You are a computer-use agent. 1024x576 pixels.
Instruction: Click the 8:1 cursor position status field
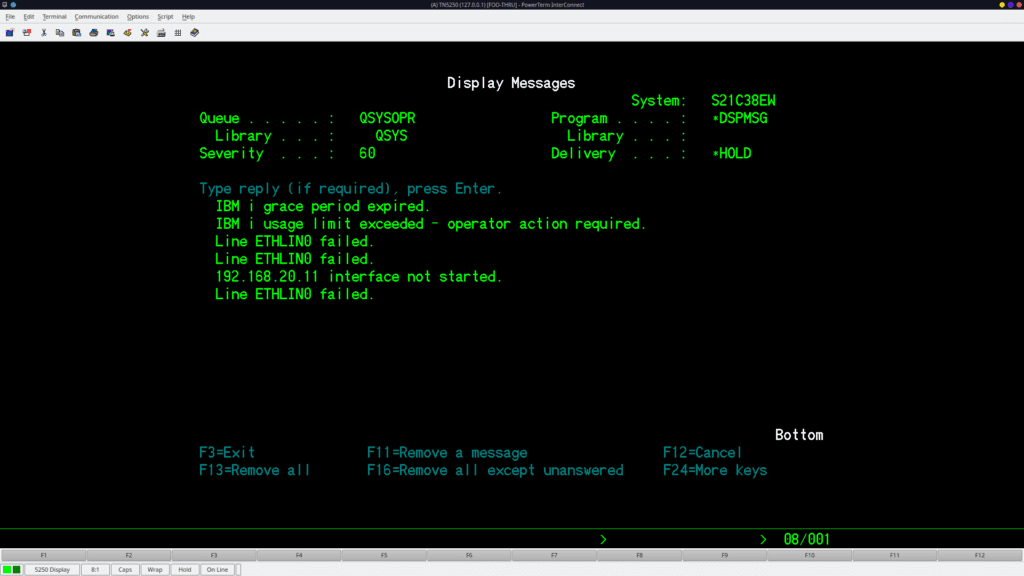click(95, 569)
